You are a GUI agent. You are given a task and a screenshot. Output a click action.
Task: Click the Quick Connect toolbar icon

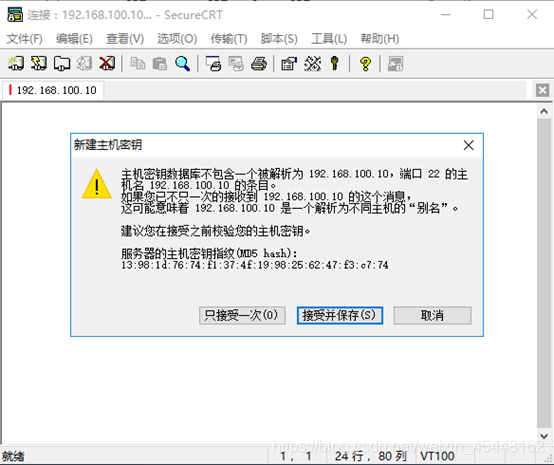tap(39, 64)
